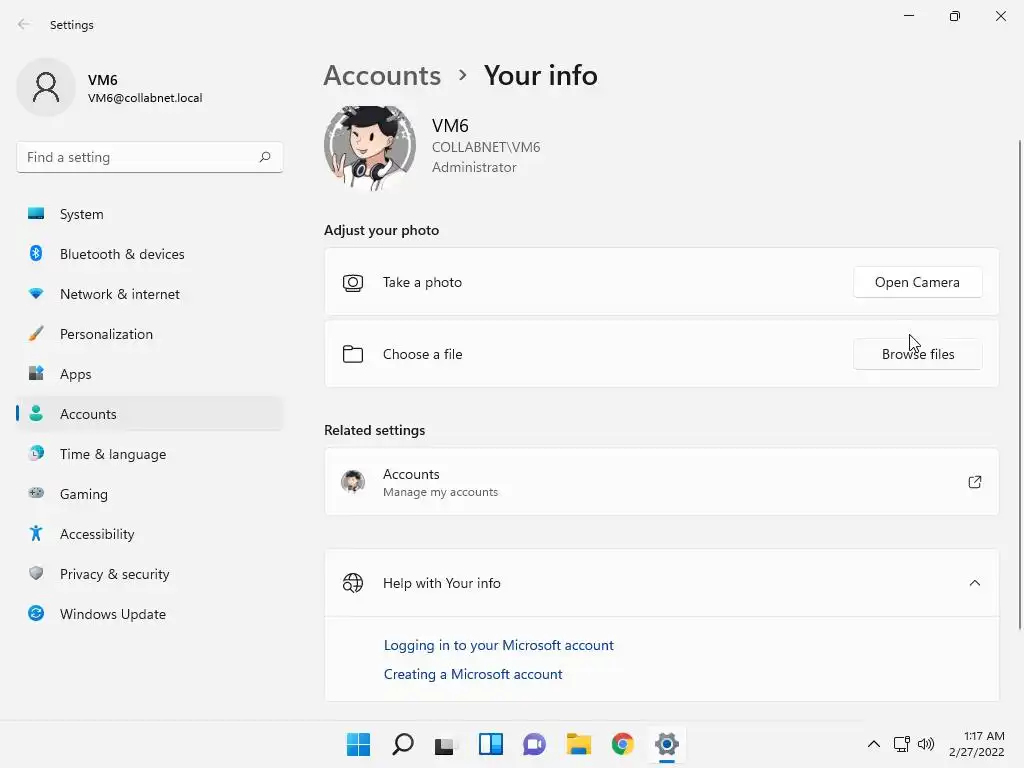Click the Personalization paintbrush icon

tap(36, 334)
